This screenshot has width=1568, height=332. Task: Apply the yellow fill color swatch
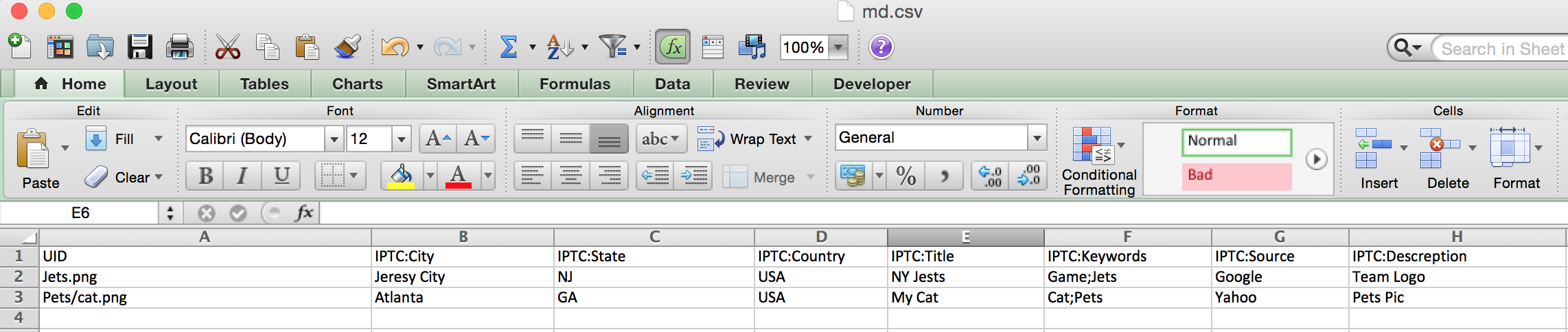(x=402, y=176)
